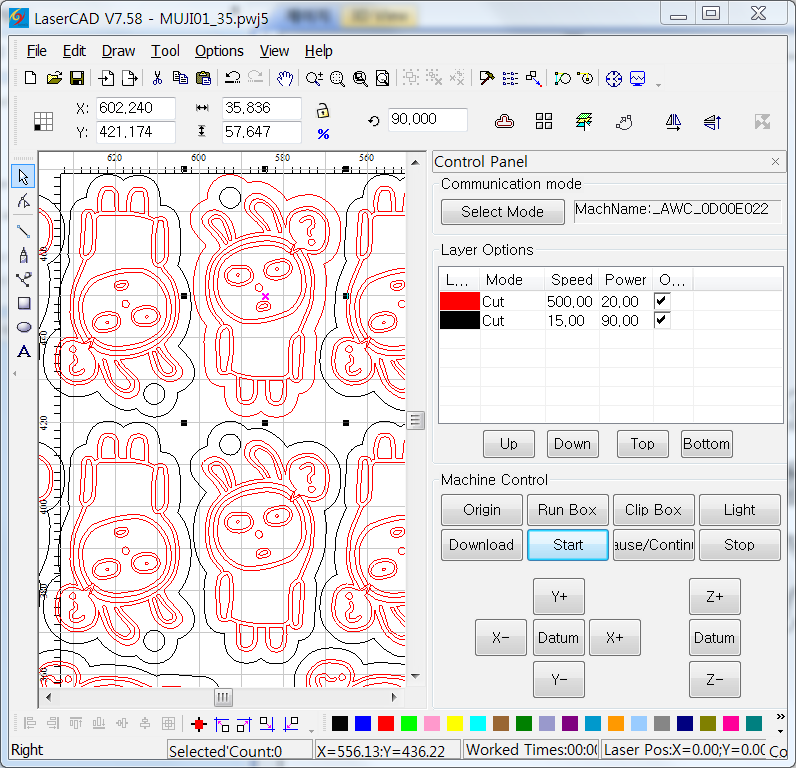Click the red center-align icon
This screenshot has width=796, height=768.
tap(198, 724)
